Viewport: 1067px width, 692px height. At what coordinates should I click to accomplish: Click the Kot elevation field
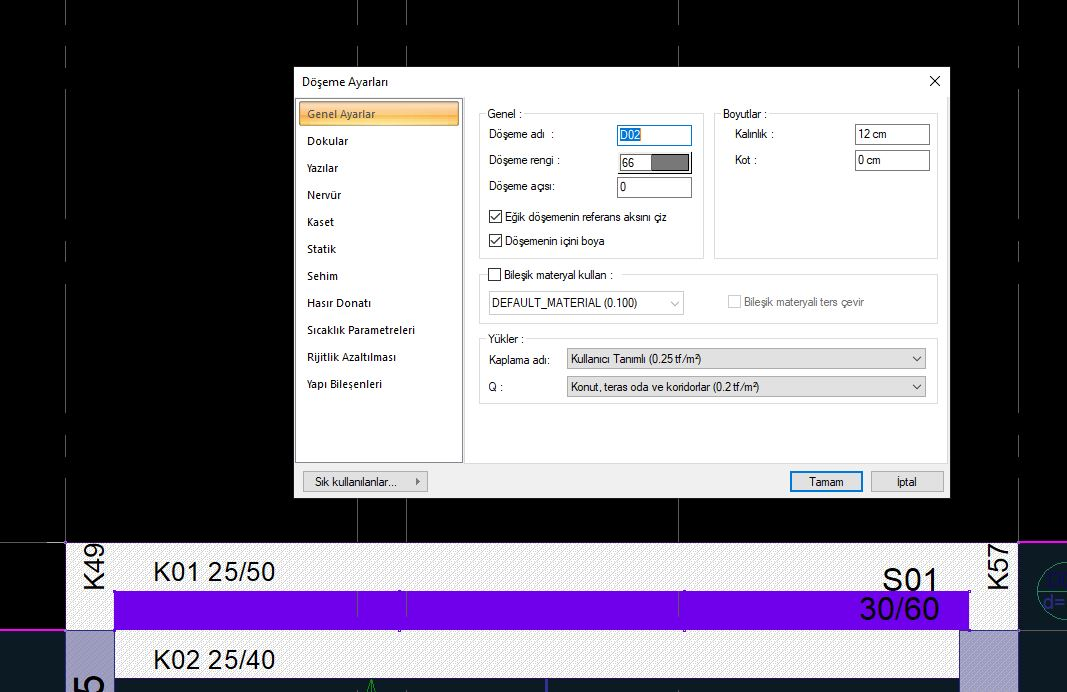[x=891, y=160]
